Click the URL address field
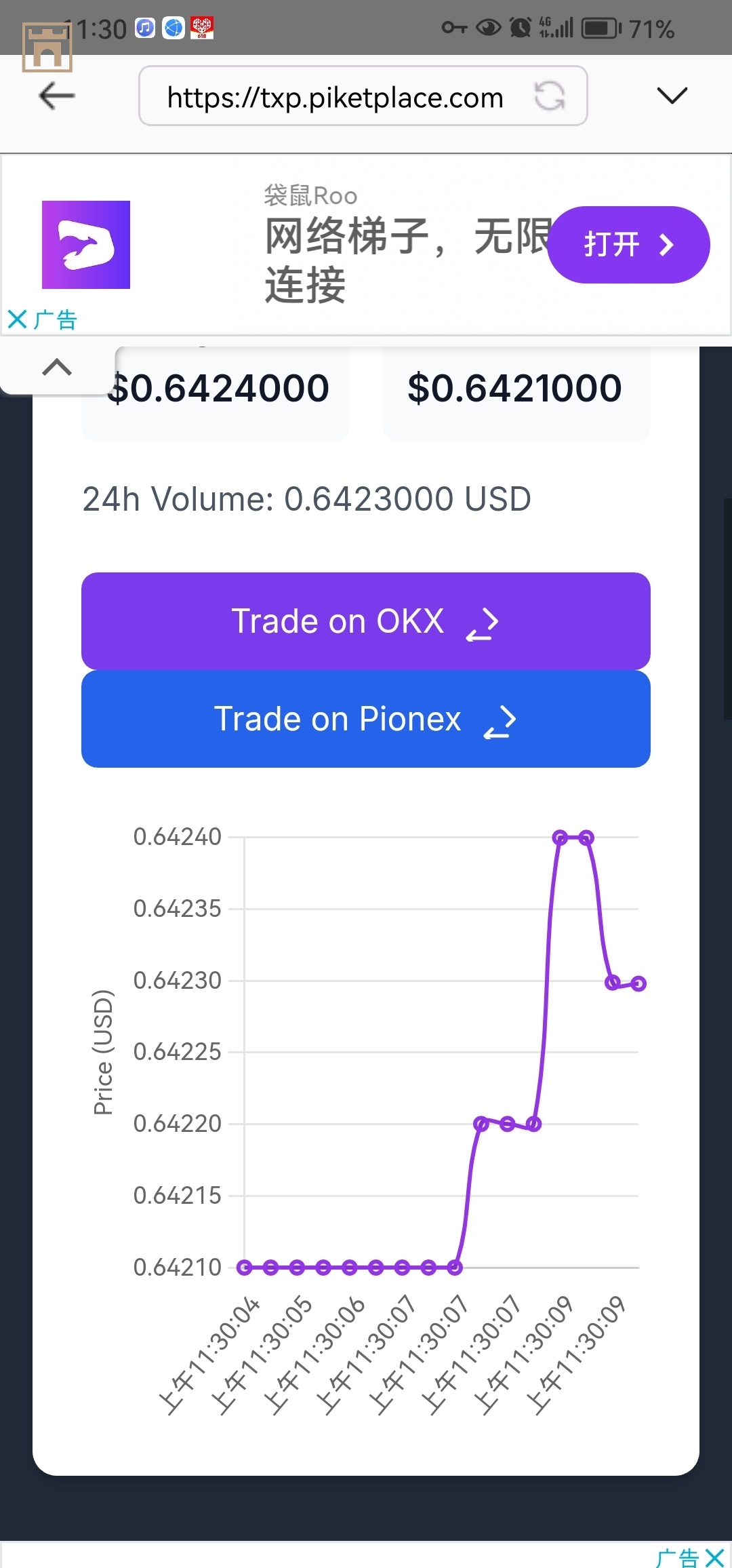 pyautogui.click(x=363, y=96)
